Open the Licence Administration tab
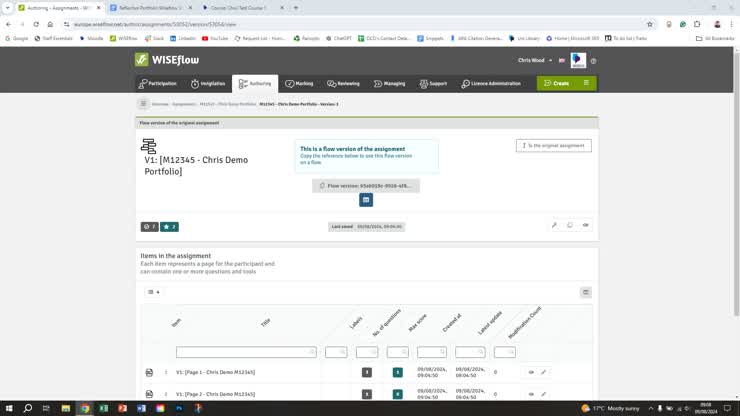Screen dimensions: 740x416 491,84
